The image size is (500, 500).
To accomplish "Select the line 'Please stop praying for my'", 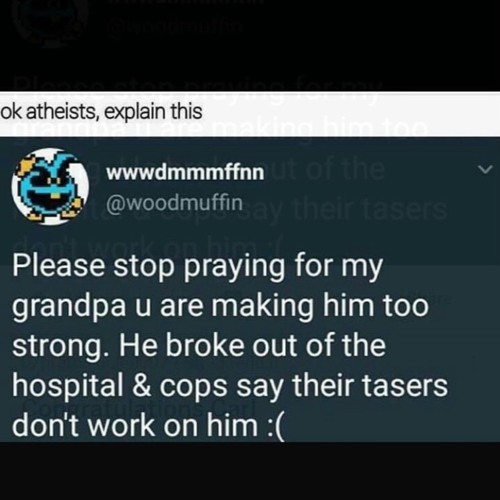I will coord(198,268).
